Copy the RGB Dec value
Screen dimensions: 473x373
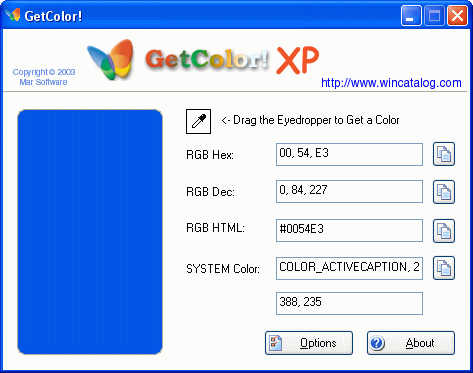(x=444, y=192)
